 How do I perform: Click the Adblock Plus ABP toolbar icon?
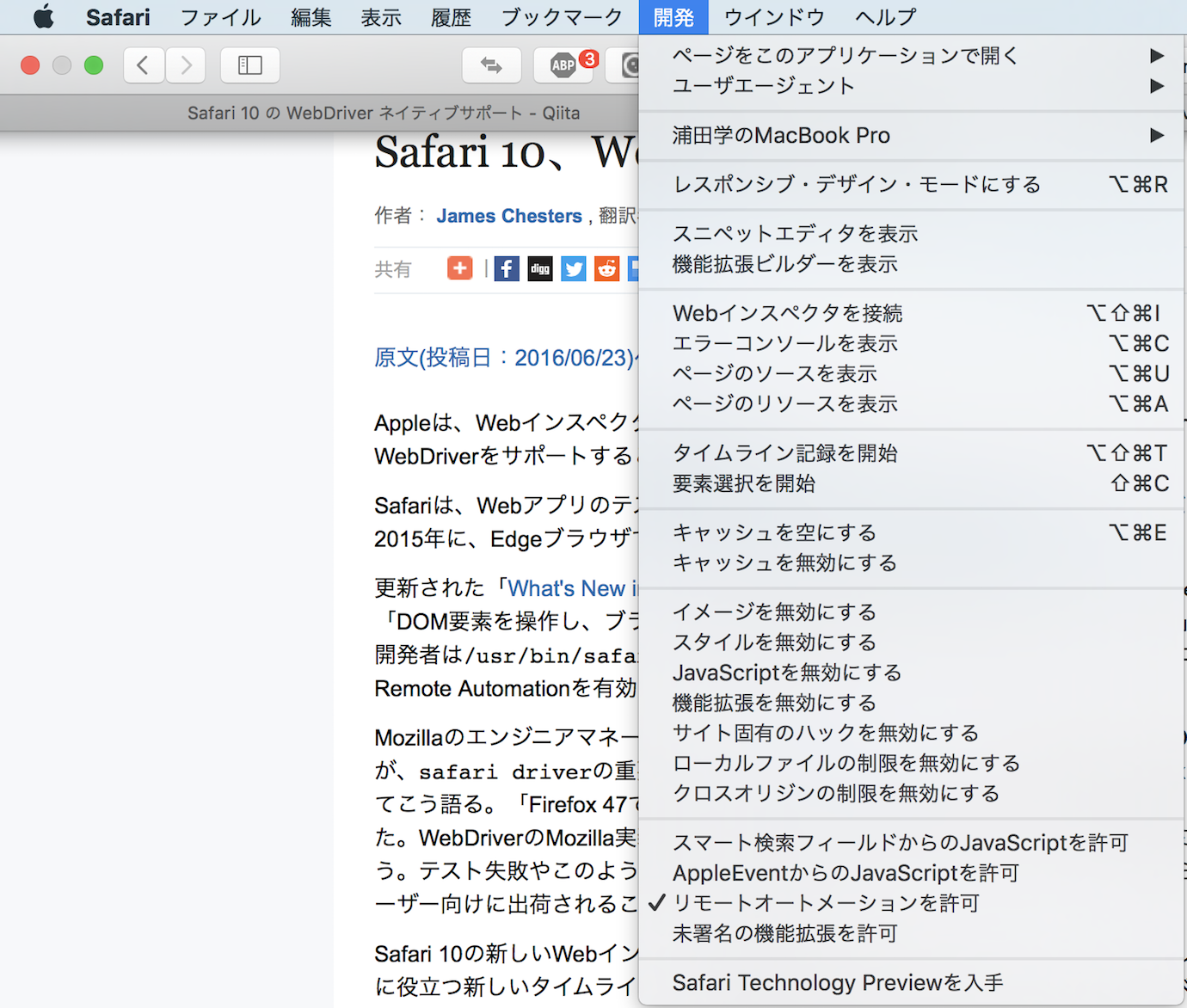coord(563,65)
